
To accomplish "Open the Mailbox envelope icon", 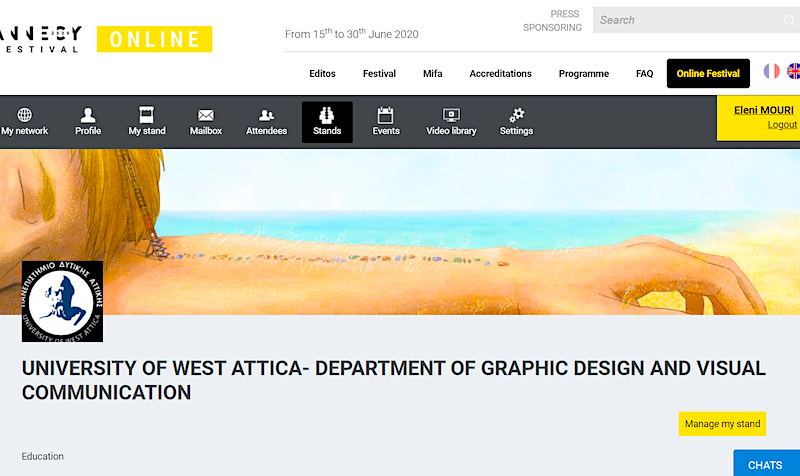I will [206, 115].
